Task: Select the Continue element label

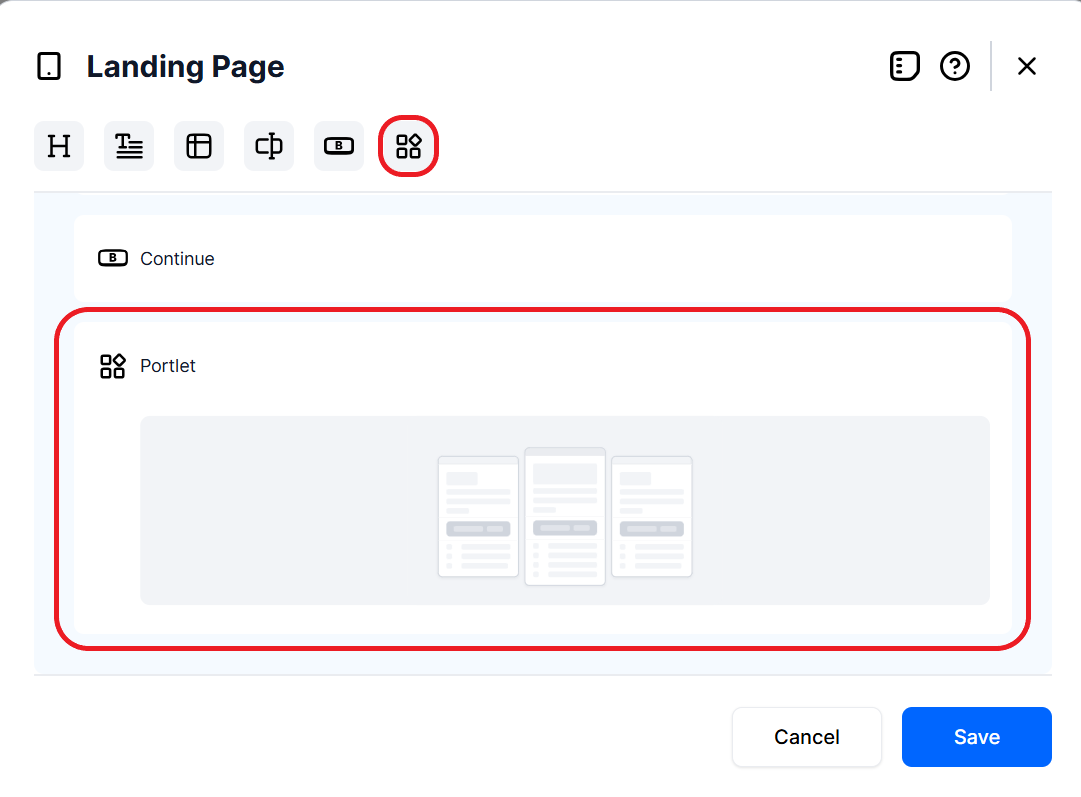Action: pyautogui.click(x=177, y=259)
